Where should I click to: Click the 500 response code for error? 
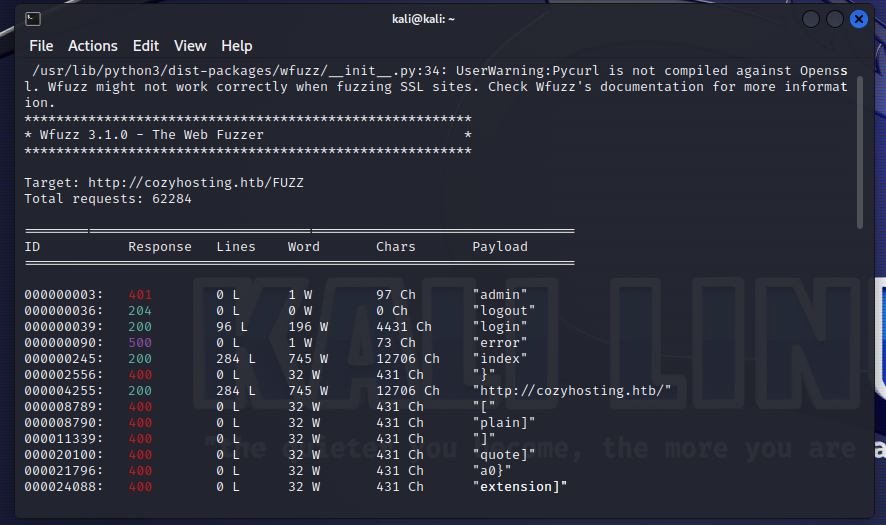(x=140, y=342)
